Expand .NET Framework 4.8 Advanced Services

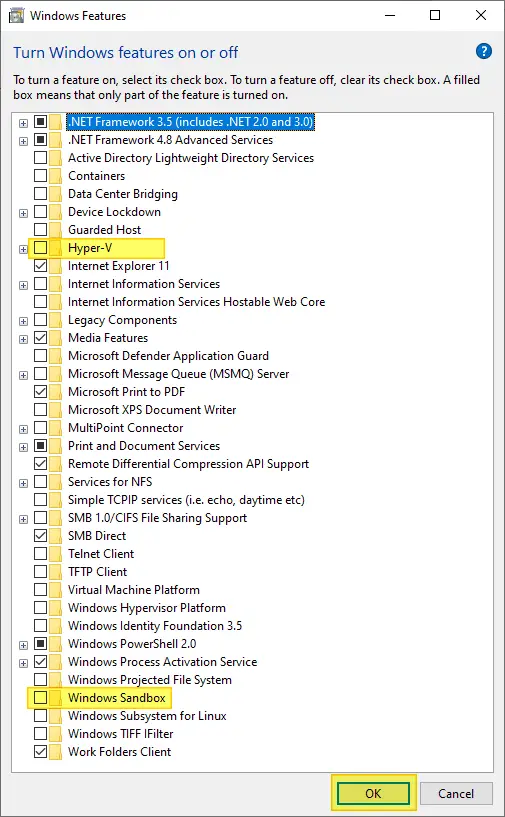23,141
